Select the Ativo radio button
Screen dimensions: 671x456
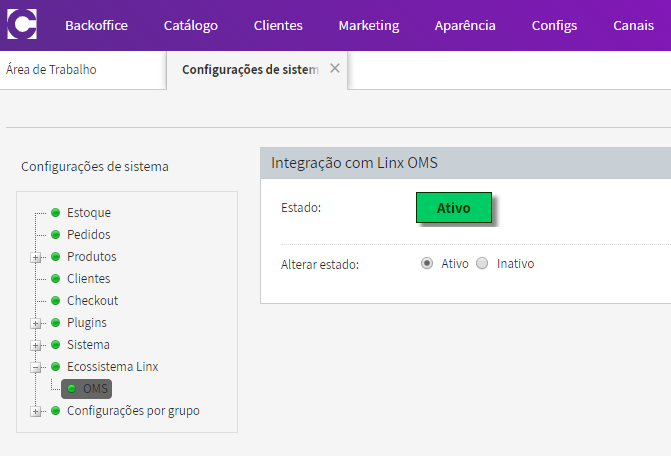click(x=427, y=263)
